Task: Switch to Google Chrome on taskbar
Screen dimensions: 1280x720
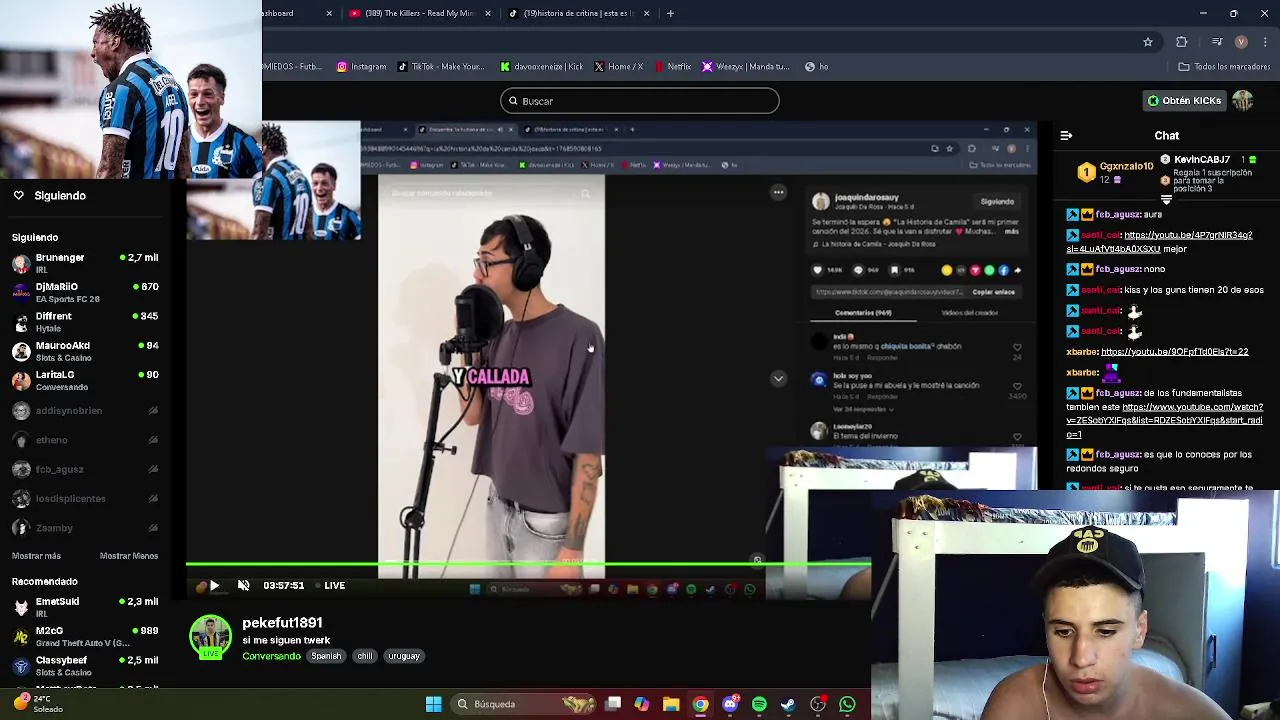Action: (701, 704)
